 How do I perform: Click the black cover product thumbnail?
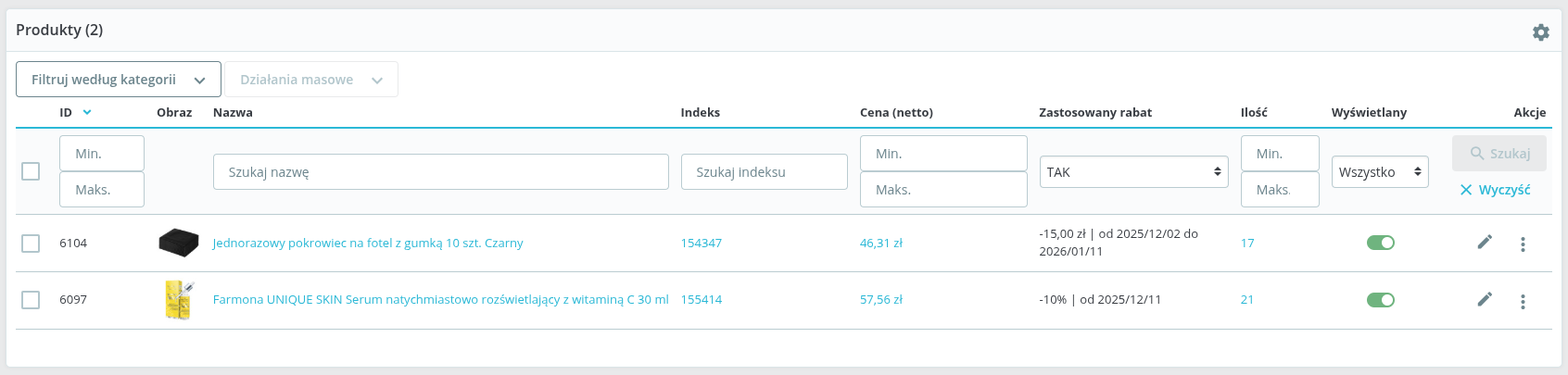pos(178,243)
